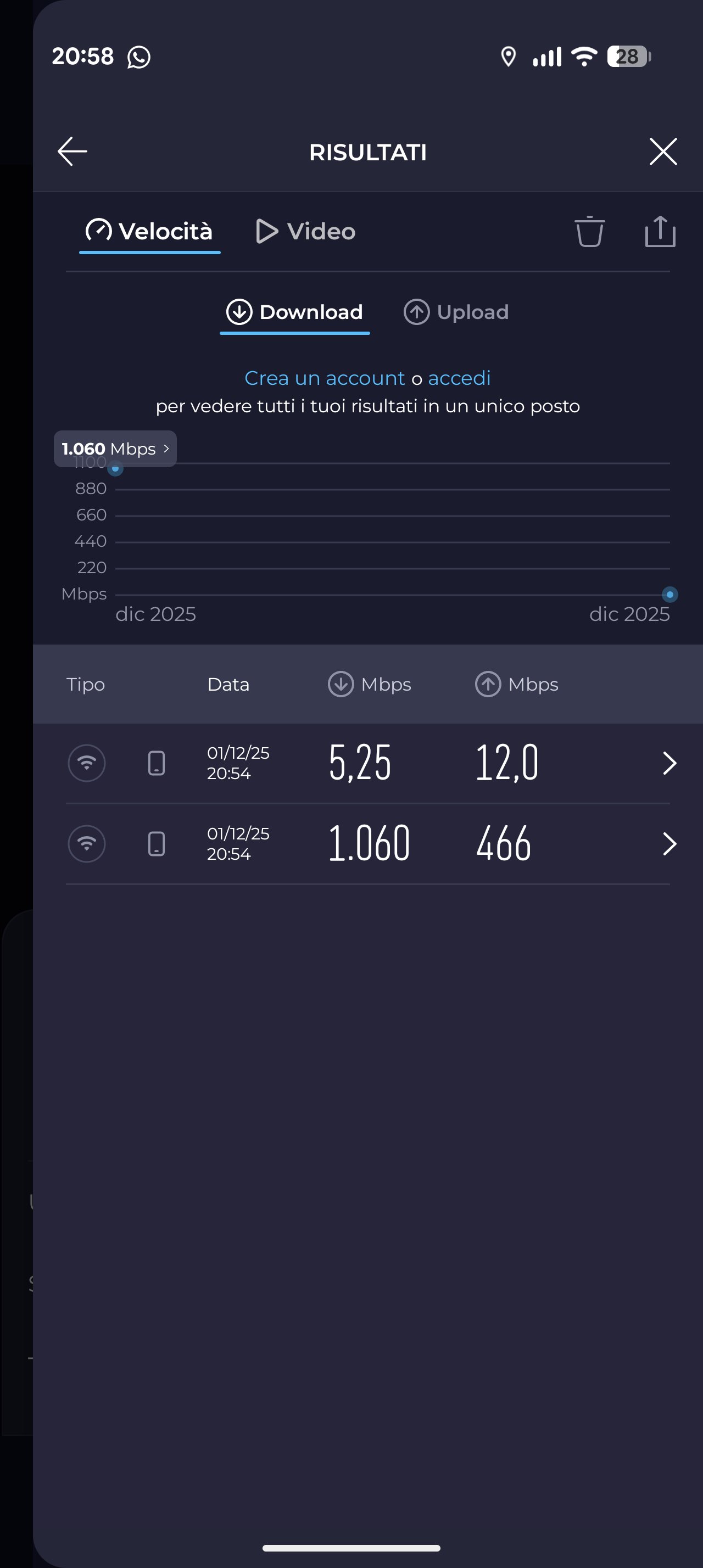Expand the 1.060 Mbps graph tooltip
Screen dimensions: 703x1568
[115, 449]
